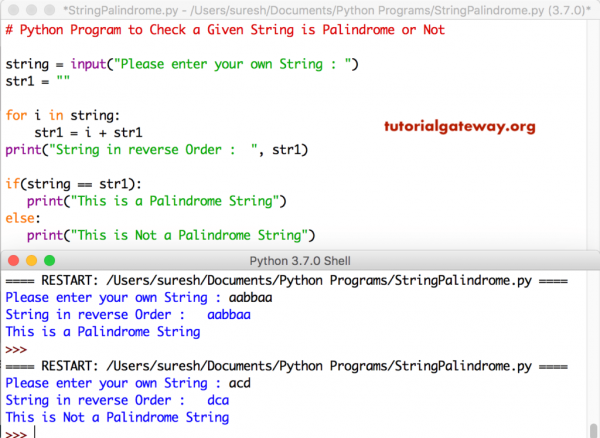Image resolution: width=600 pixels, height=438 pixels.
Task: Click the StringPalindrome.py editor title text
Action: (x=327, y=10)
